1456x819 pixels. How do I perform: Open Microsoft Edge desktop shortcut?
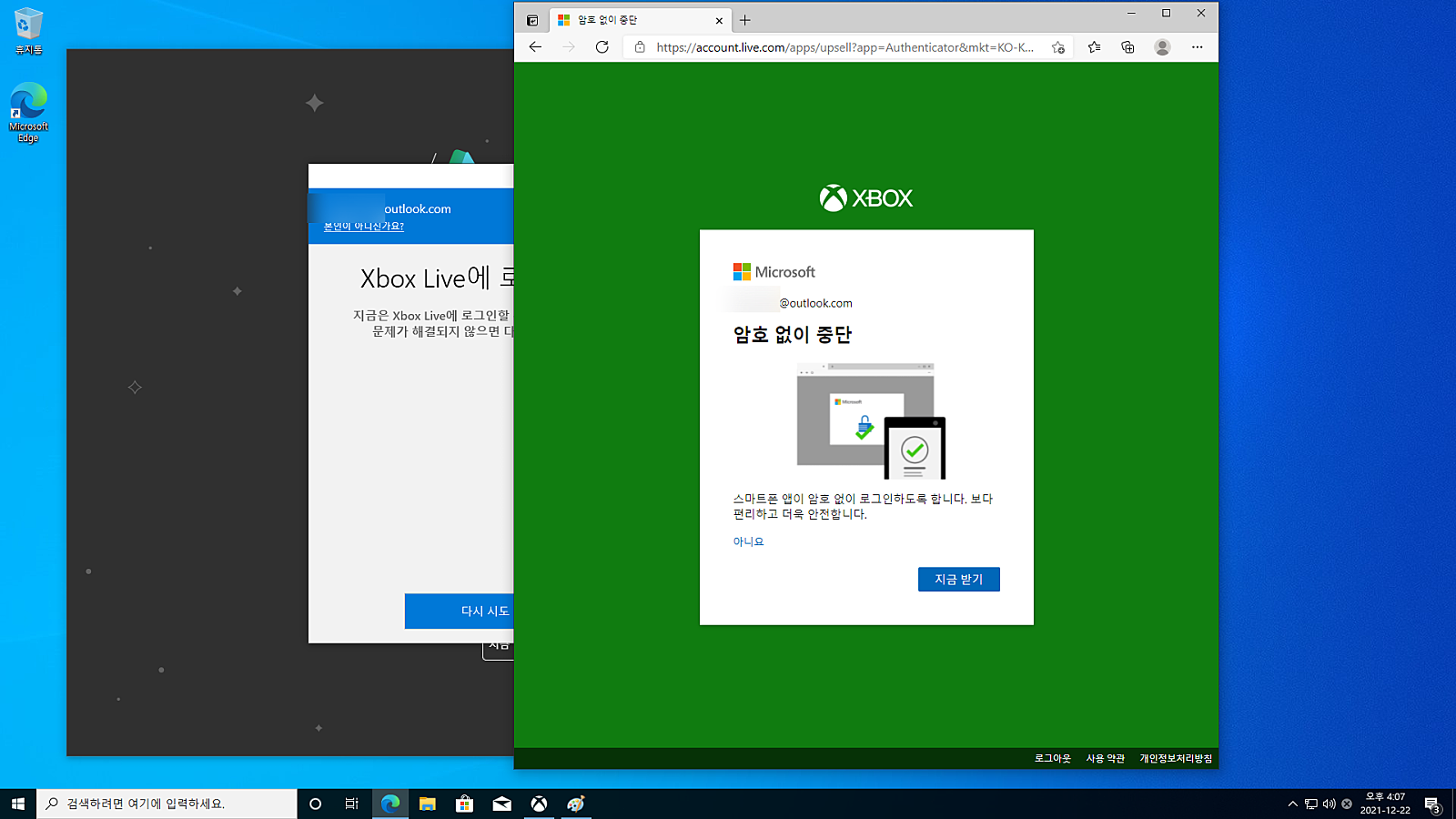tap(28, 113)
